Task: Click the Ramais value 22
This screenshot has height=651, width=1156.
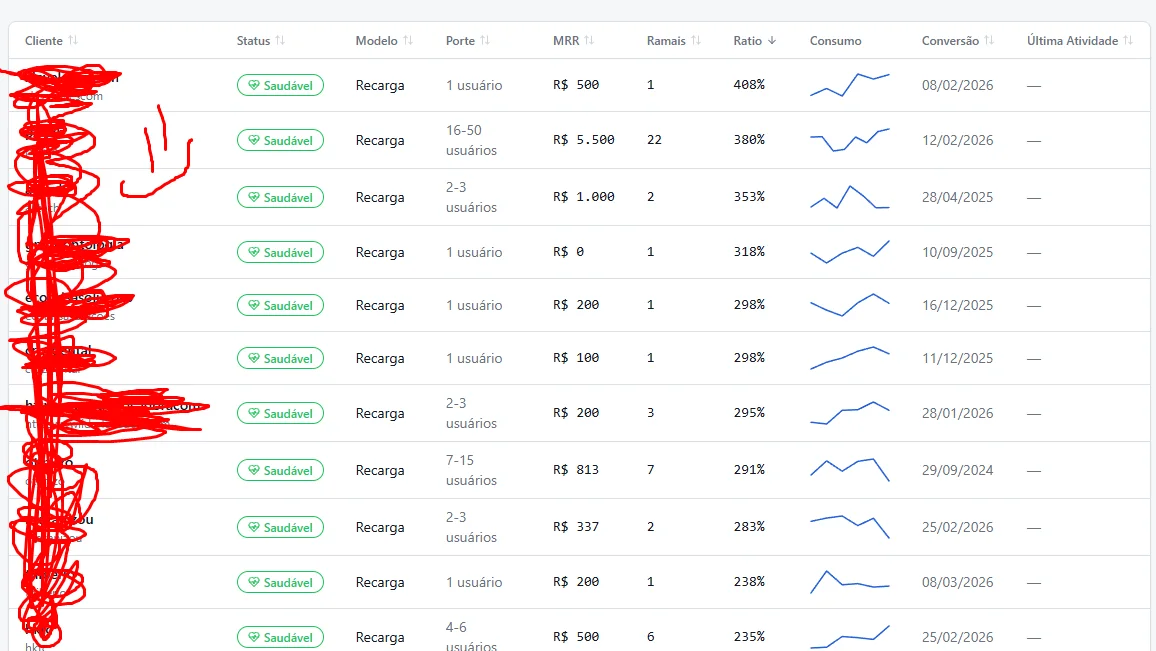Action: (x=654, y=139)
